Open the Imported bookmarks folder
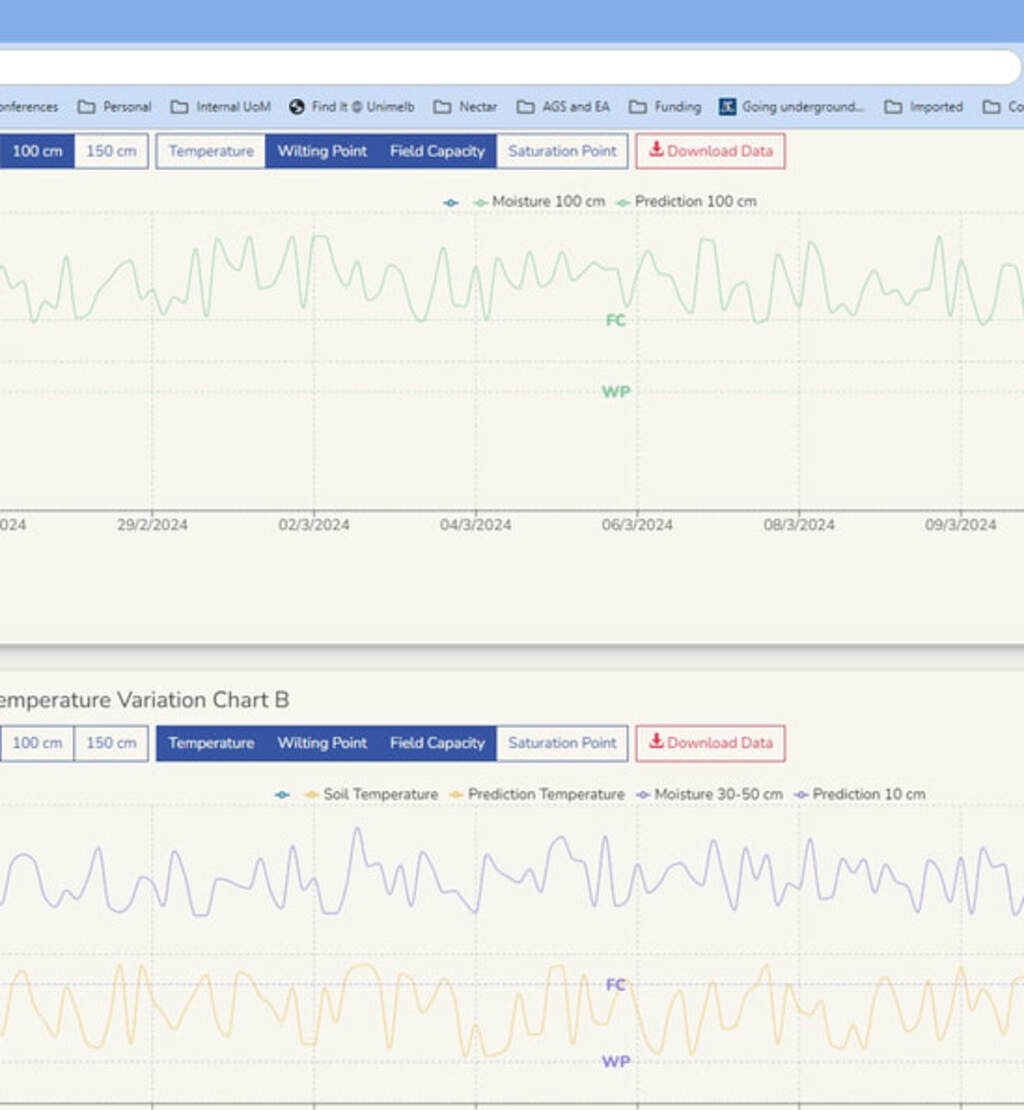Viewport: 1024px width, 1110px height. click(924, 107)
